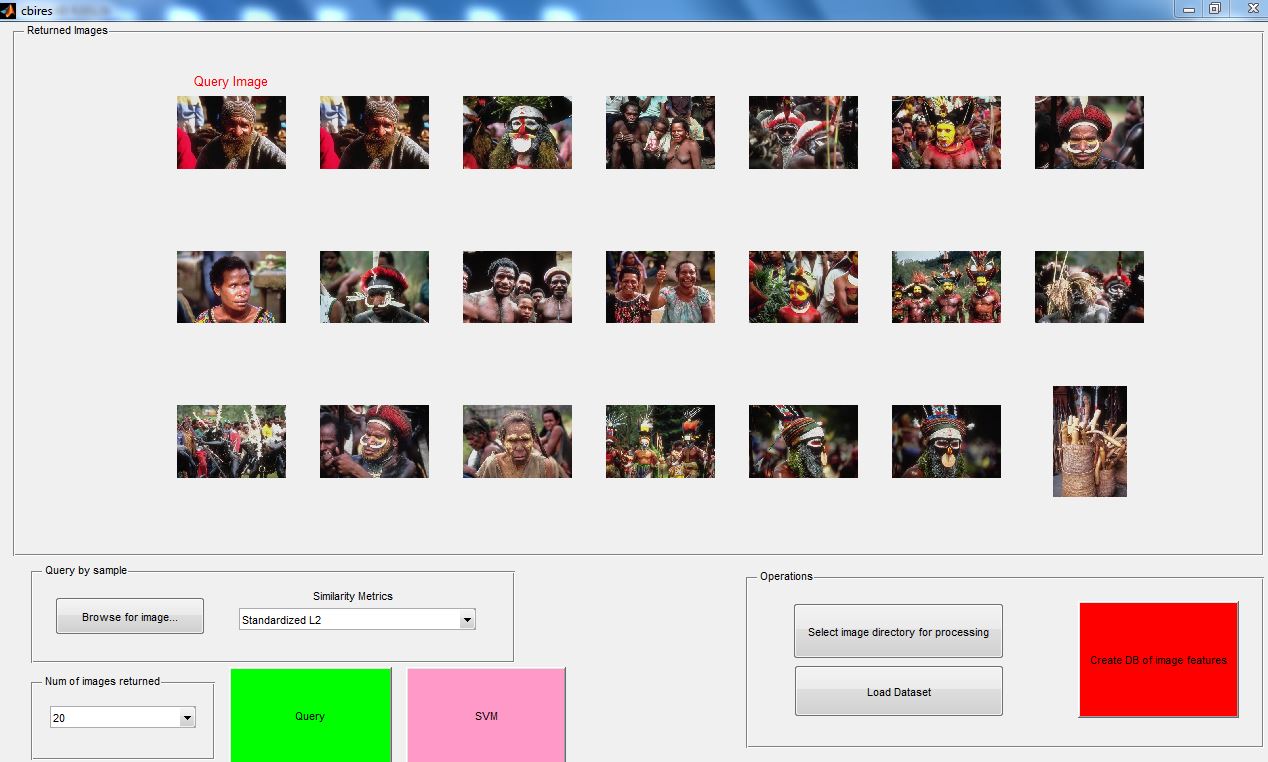Click the red Create DB of image features button
This screenshot has height=762, width=1268.
[1158, 660]
